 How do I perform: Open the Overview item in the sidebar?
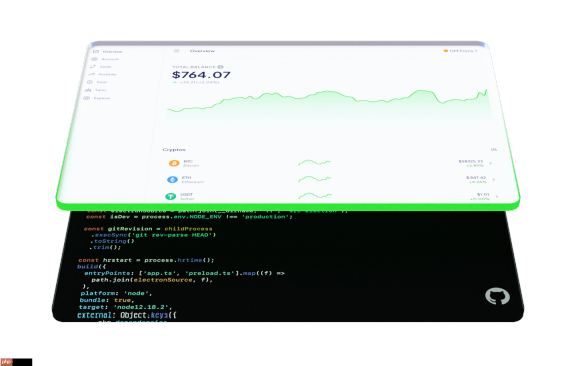(112, 52)
